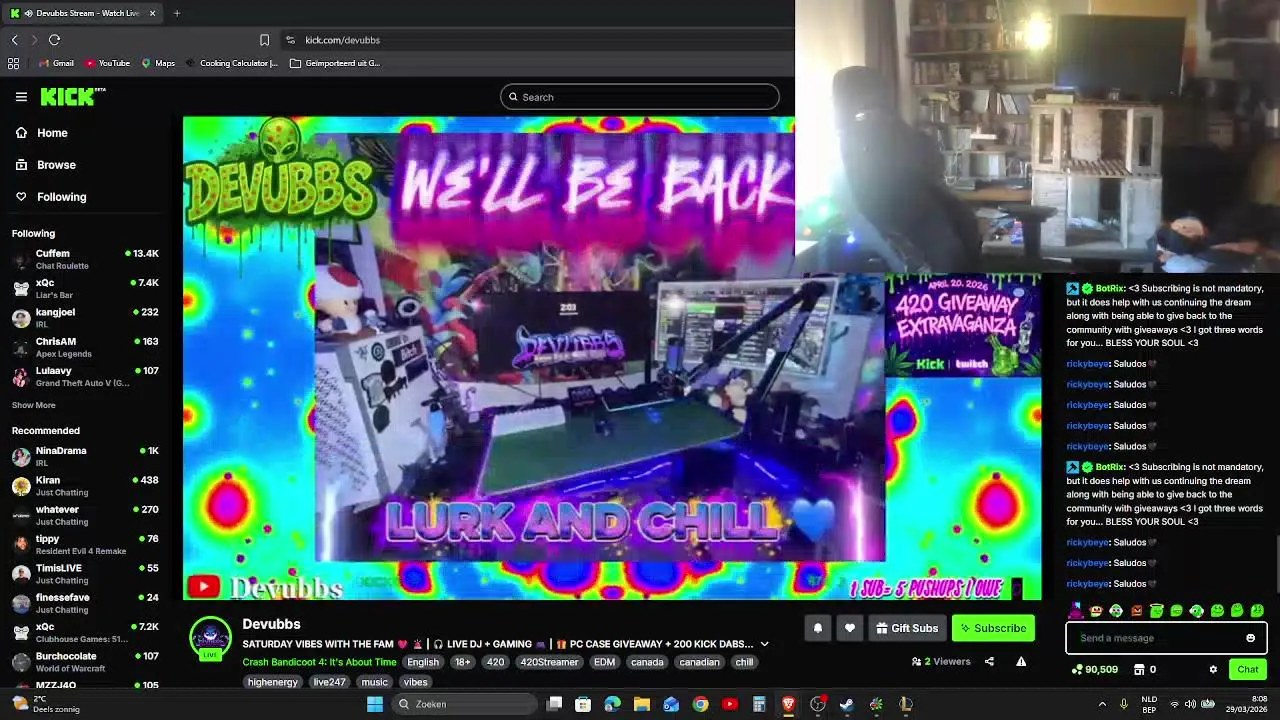Open xQc Clubhouse Games channel

click(85, 632)
